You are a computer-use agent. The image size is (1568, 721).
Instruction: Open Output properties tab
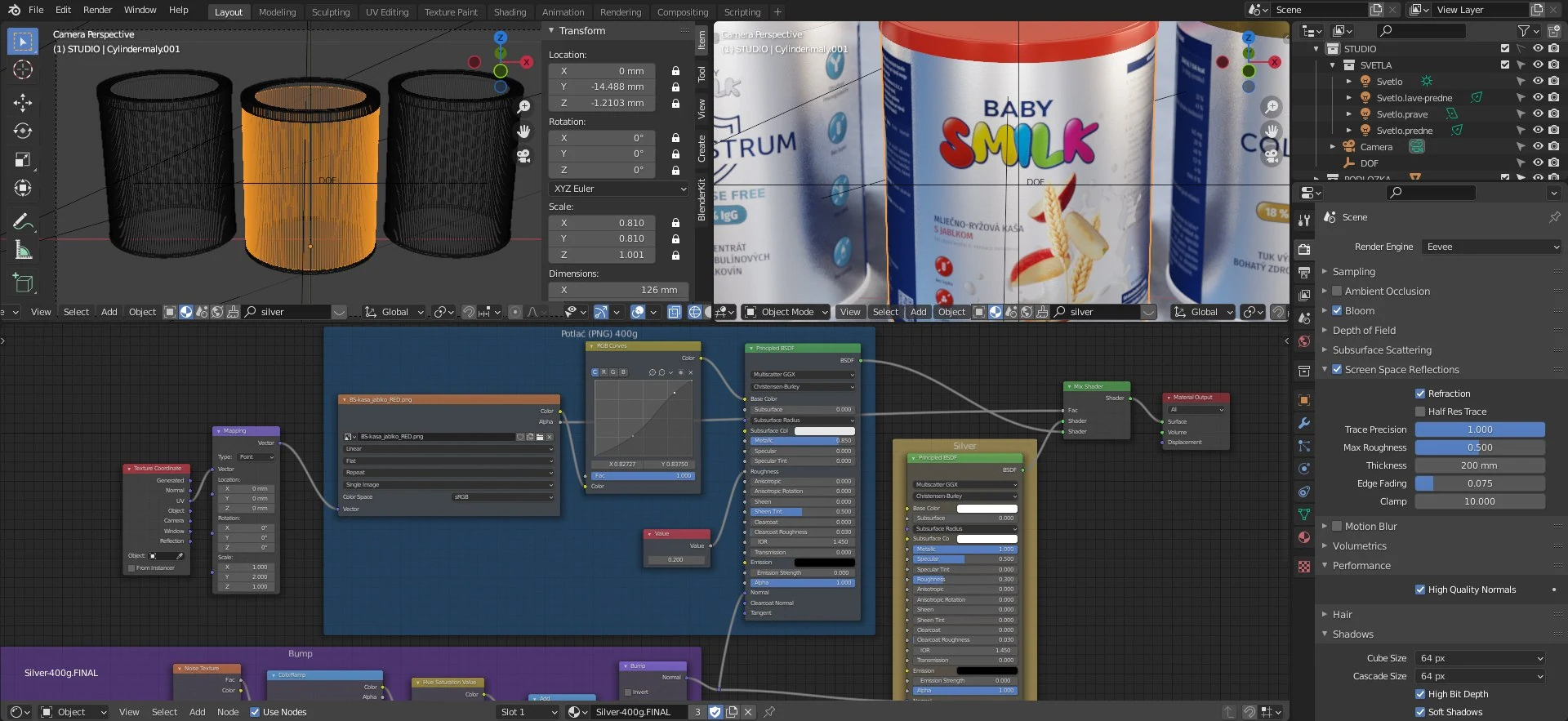point(1304,272)
